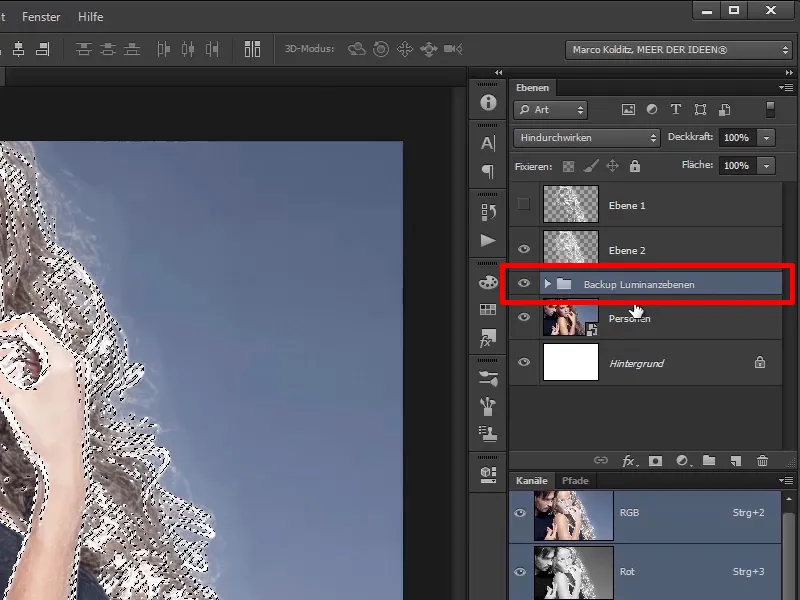Click the 3D scale video-camera icon
The width and height of the screenshot is (800, 600).
click(x=453, y=49)
